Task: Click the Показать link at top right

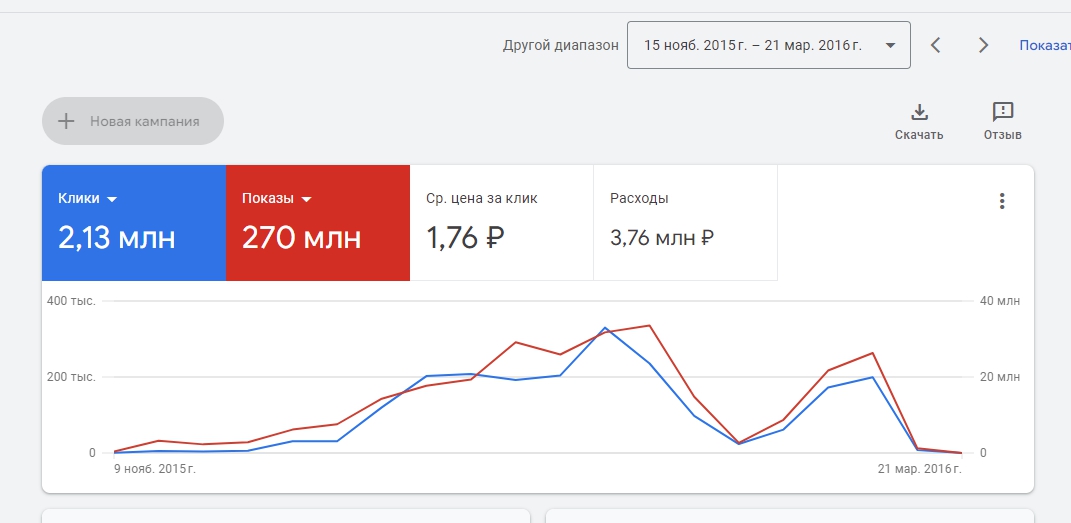Action: coord(1044,45)
